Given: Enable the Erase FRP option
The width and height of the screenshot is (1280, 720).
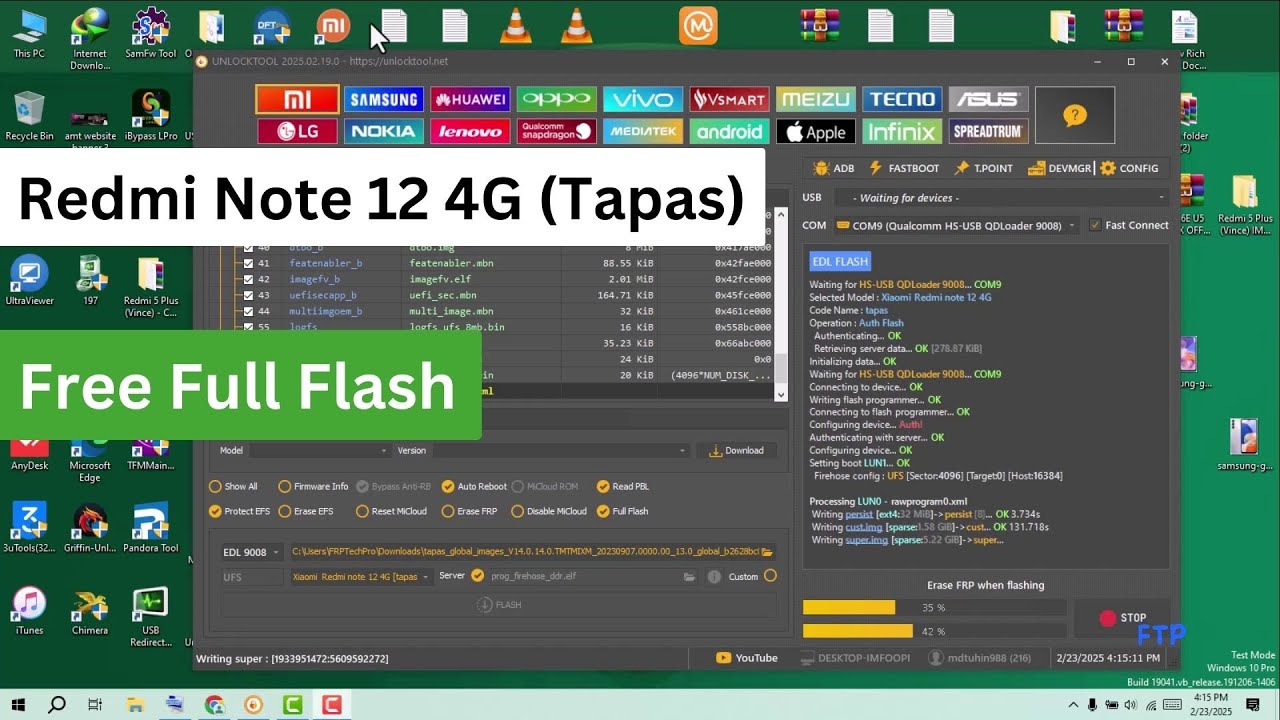Looking at the screenshot, I should coord(469,511).
